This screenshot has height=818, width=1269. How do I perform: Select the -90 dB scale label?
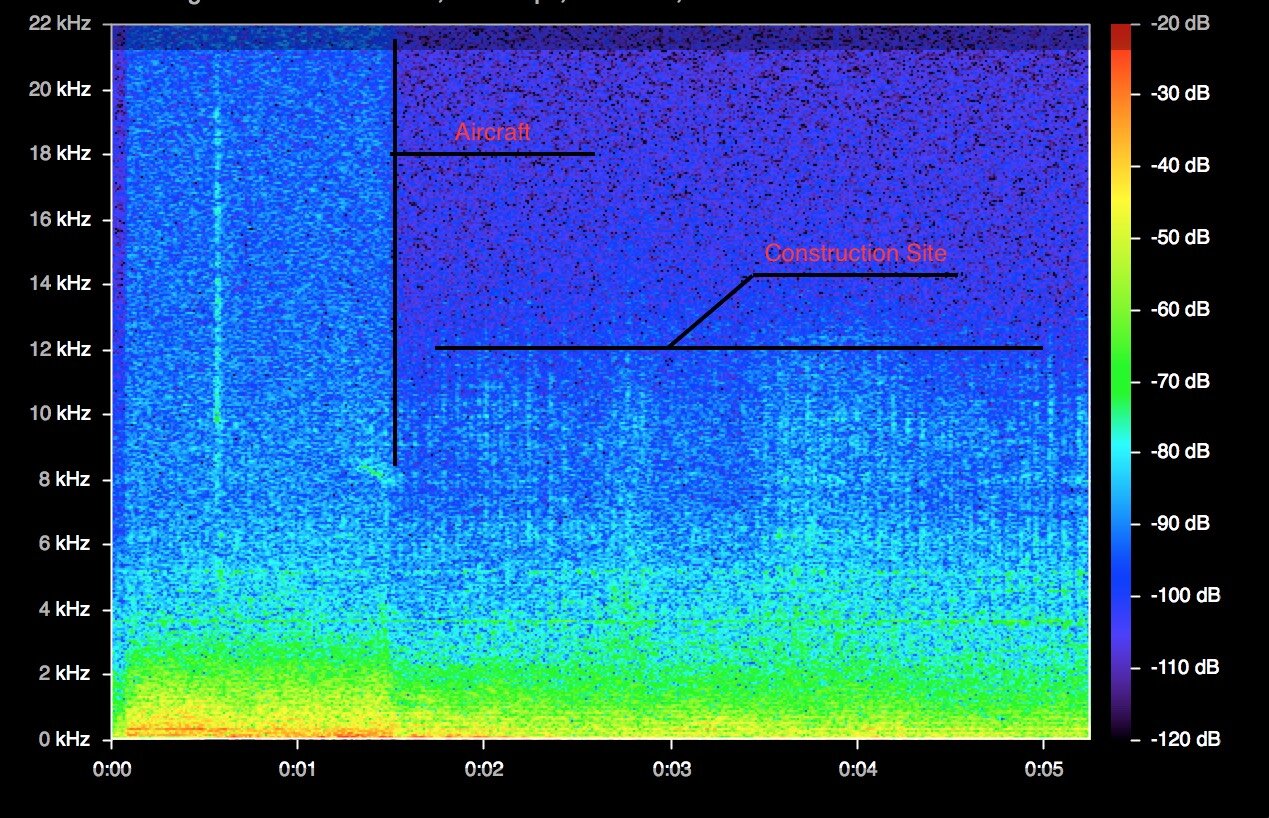1182,524
